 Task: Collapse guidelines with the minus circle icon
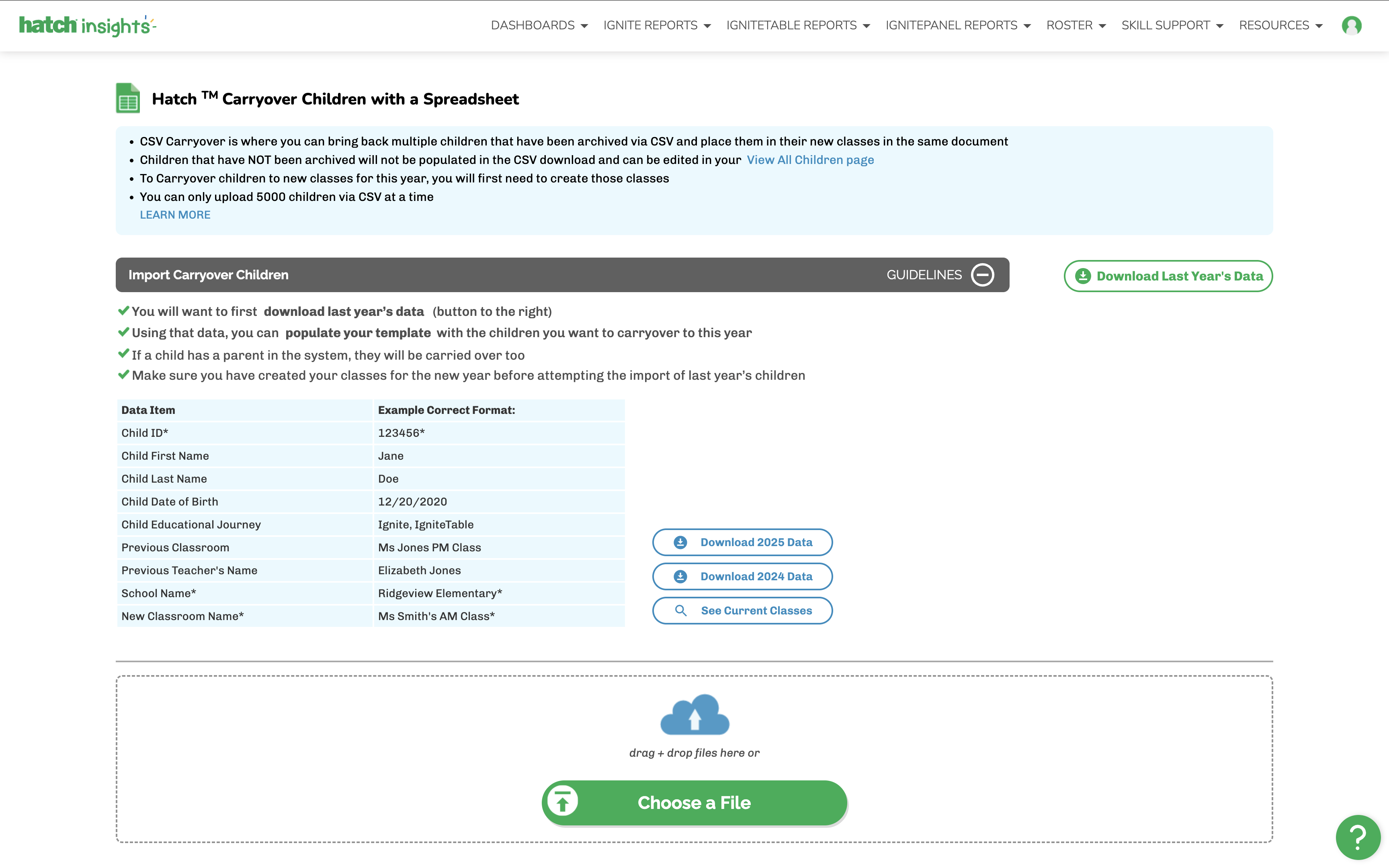coord(983,275)
